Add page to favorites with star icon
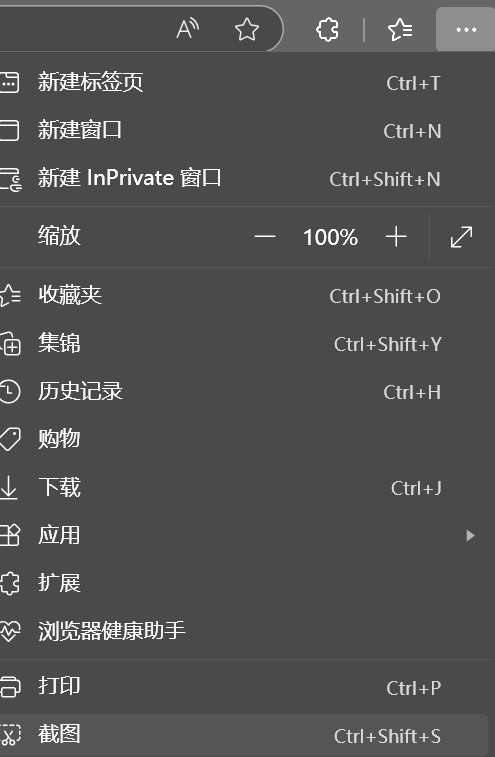Image resolution: width=495 pixels, height=757 pixels. click(x=247, y=29)
